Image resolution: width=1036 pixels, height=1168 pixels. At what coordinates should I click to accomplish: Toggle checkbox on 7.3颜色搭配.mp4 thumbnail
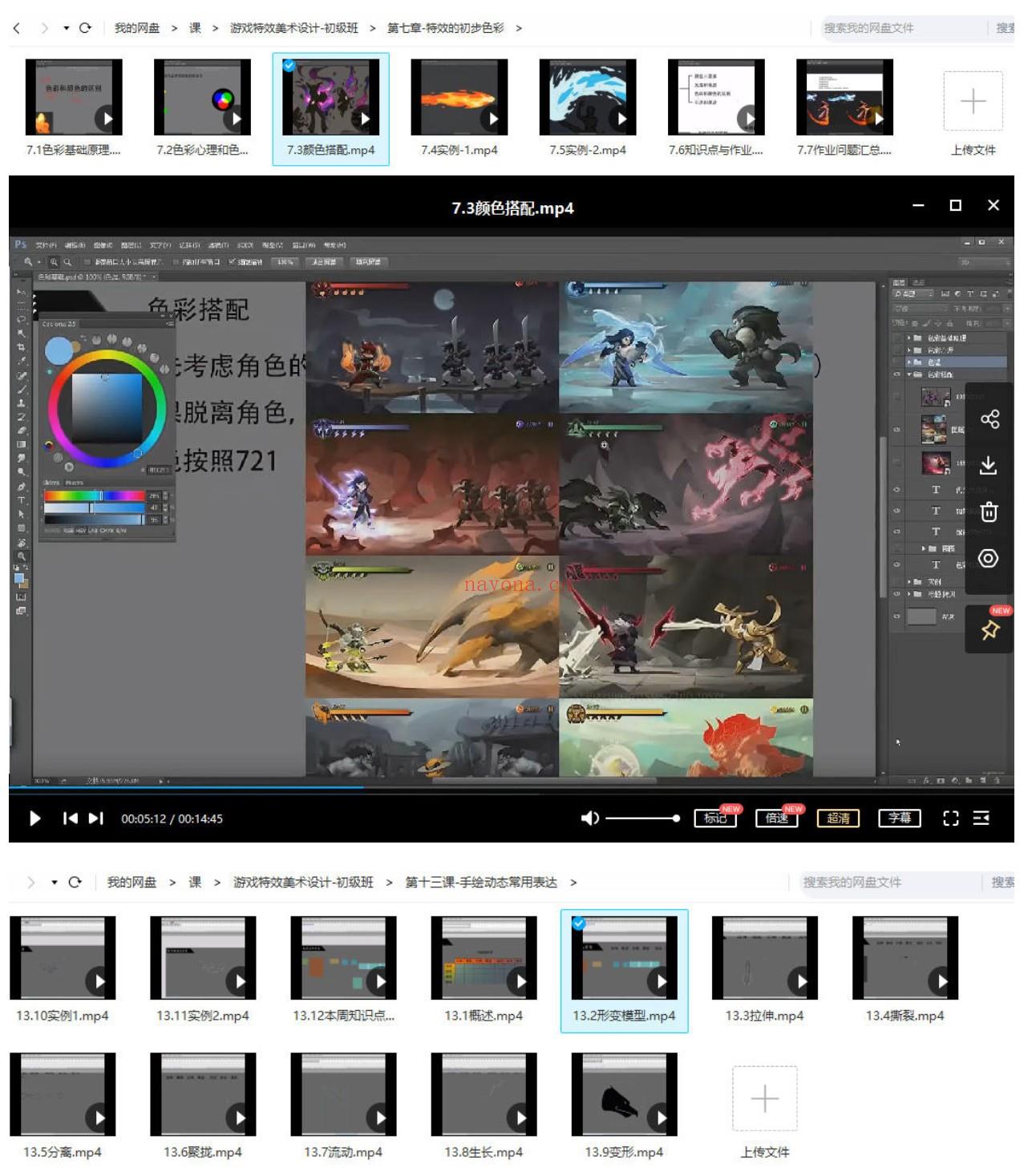pos(289,66)
